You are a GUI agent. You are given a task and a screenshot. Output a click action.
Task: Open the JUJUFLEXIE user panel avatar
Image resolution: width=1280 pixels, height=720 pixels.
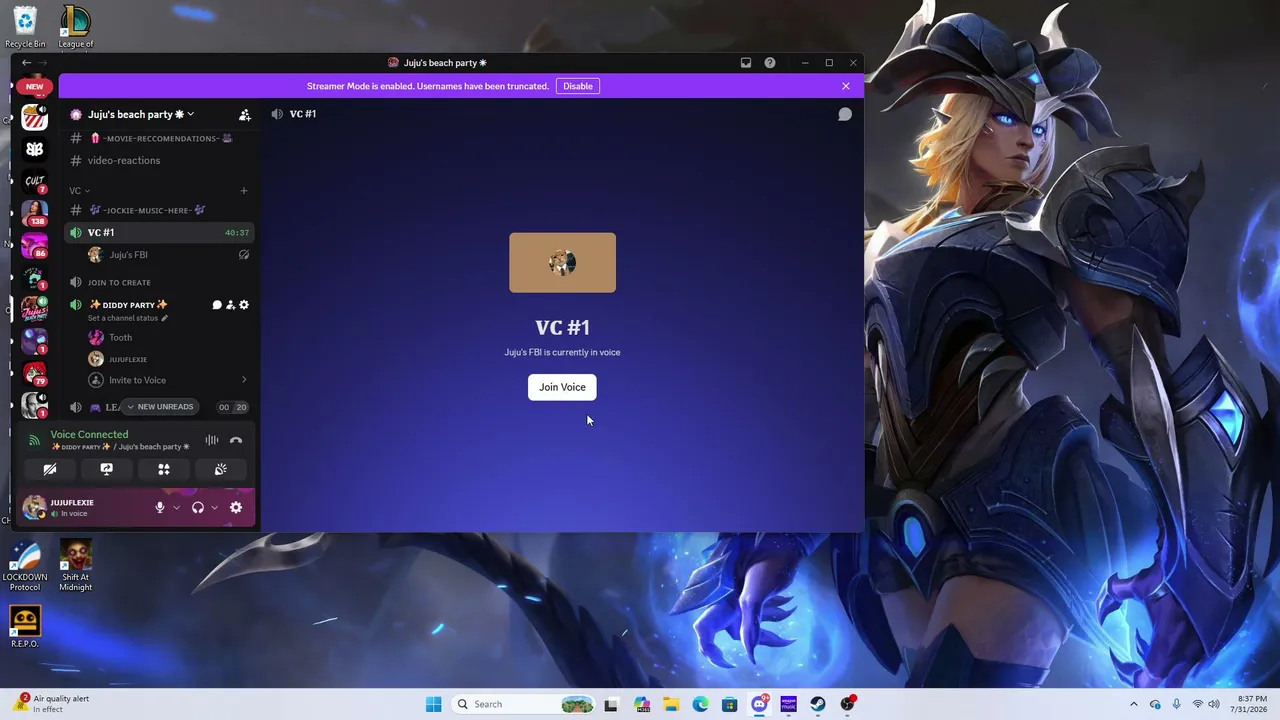(34, 508)
